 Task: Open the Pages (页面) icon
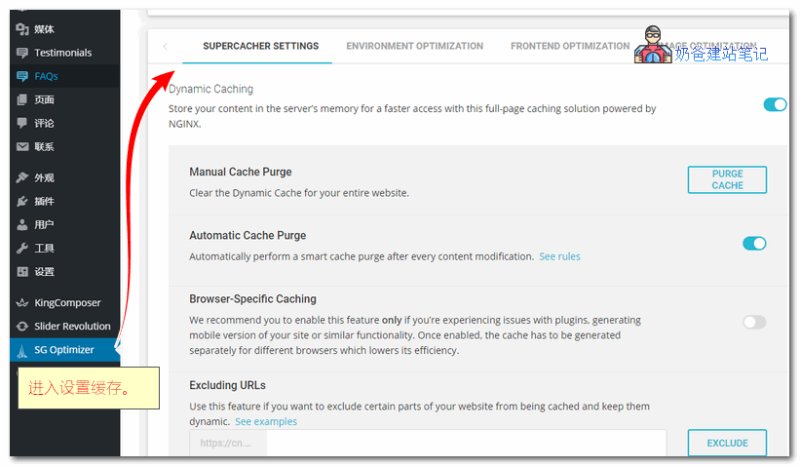click(22, 100)
